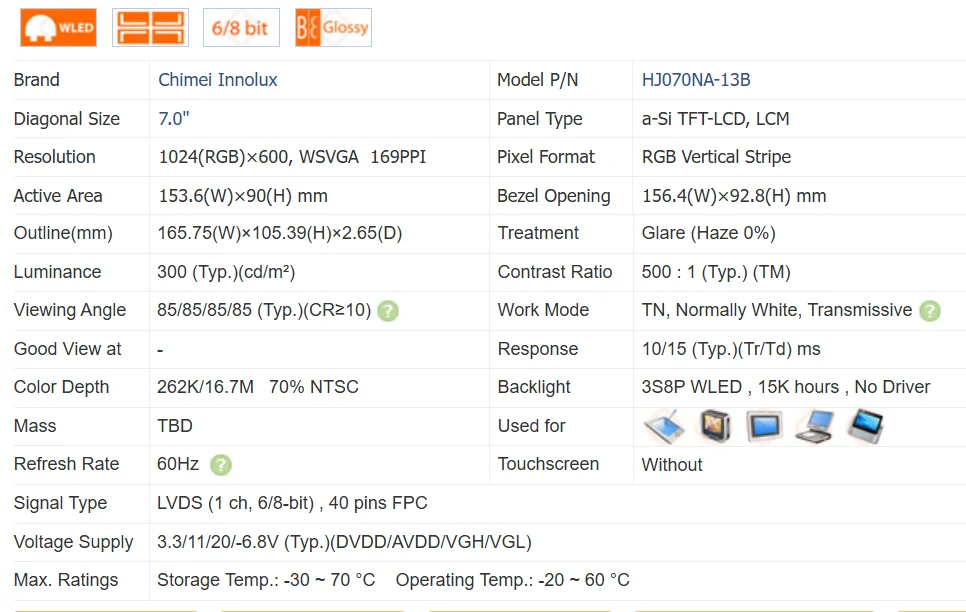
Task: Click the Mass value TBD
Action: pyautogui.click(x=175, y=426)
